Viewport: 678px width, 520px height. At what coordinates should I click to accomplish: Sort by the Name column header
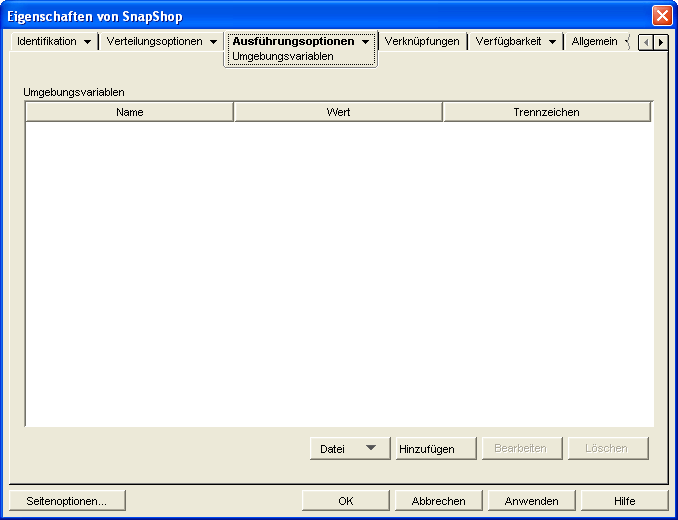point(130,112)
